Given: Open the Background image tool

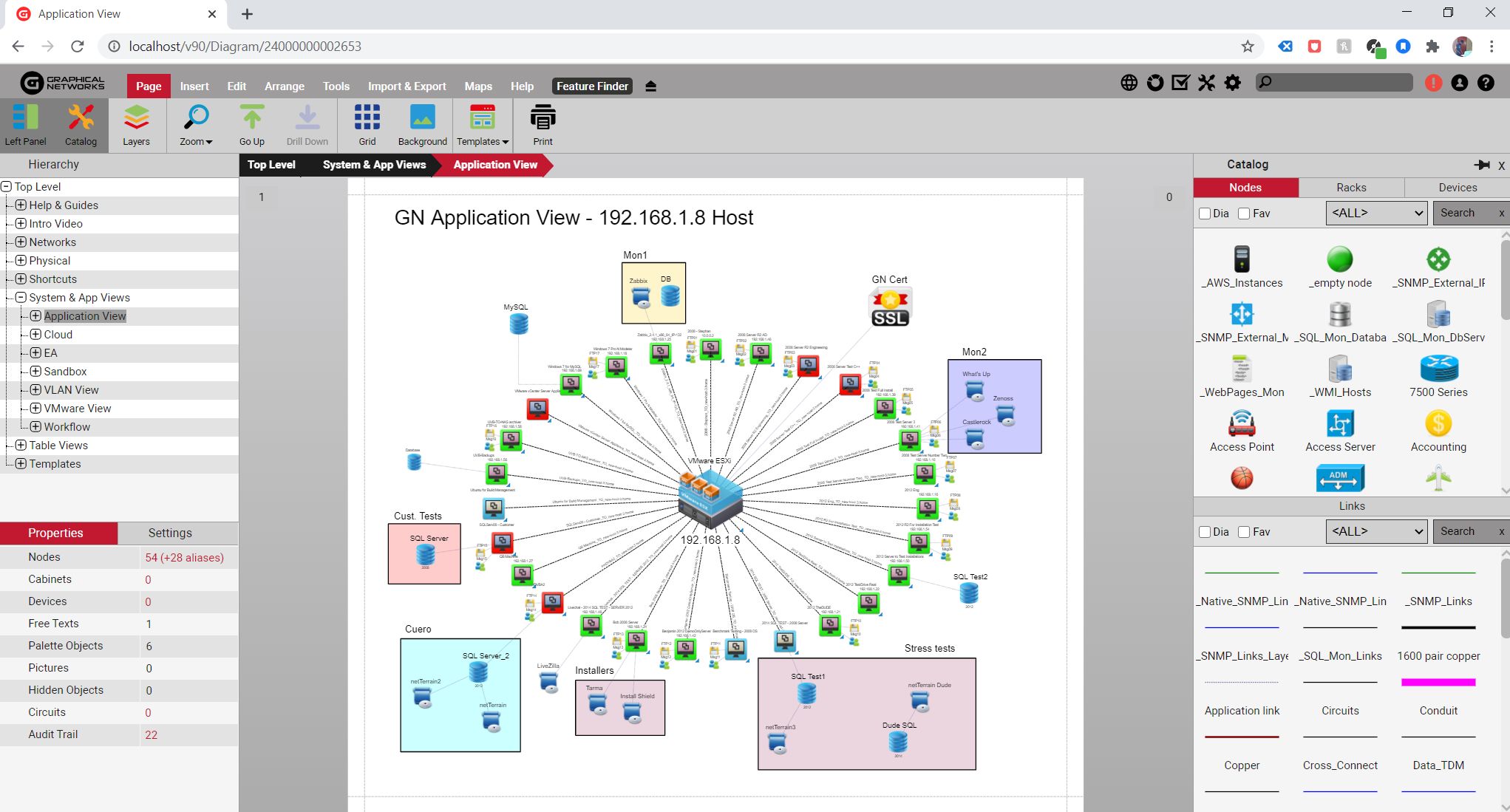Looking at the screenshot, I should 422,118.
